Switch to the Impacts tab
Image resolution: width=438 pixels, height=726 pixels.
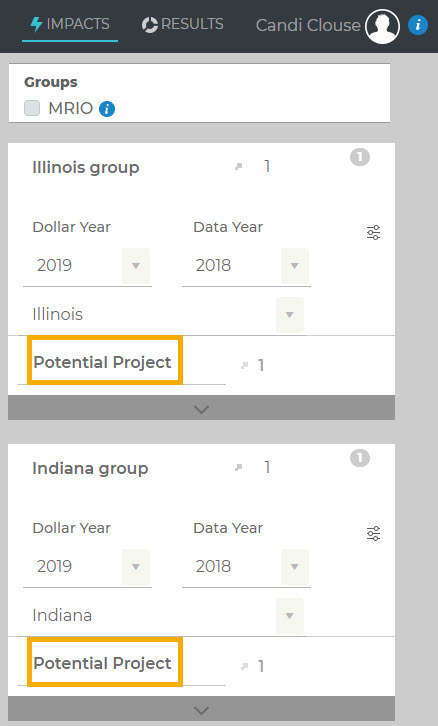tap(70, 24)
